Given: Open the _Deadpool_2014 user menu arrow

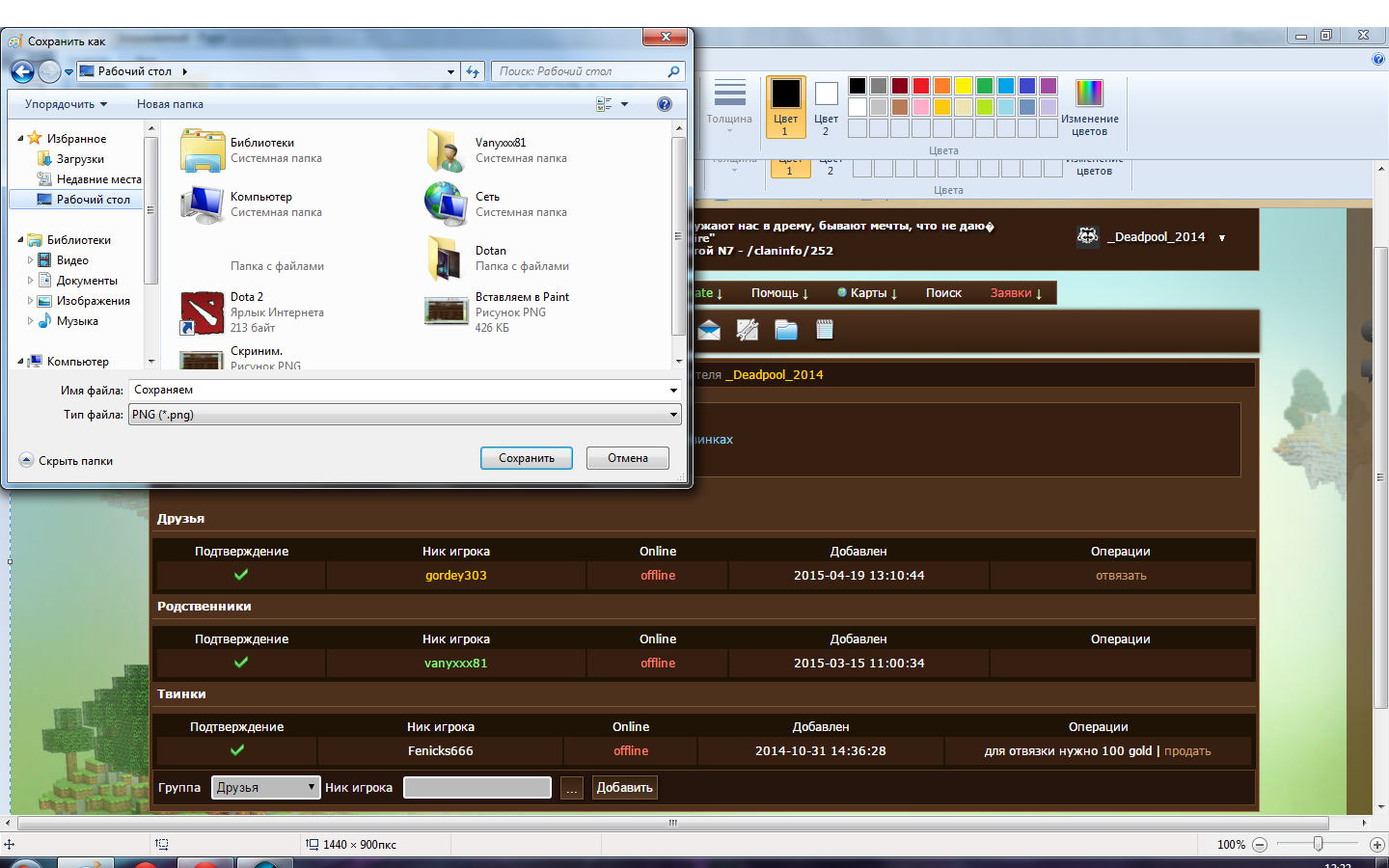Looking at the screenshot, I should 1222,238.
